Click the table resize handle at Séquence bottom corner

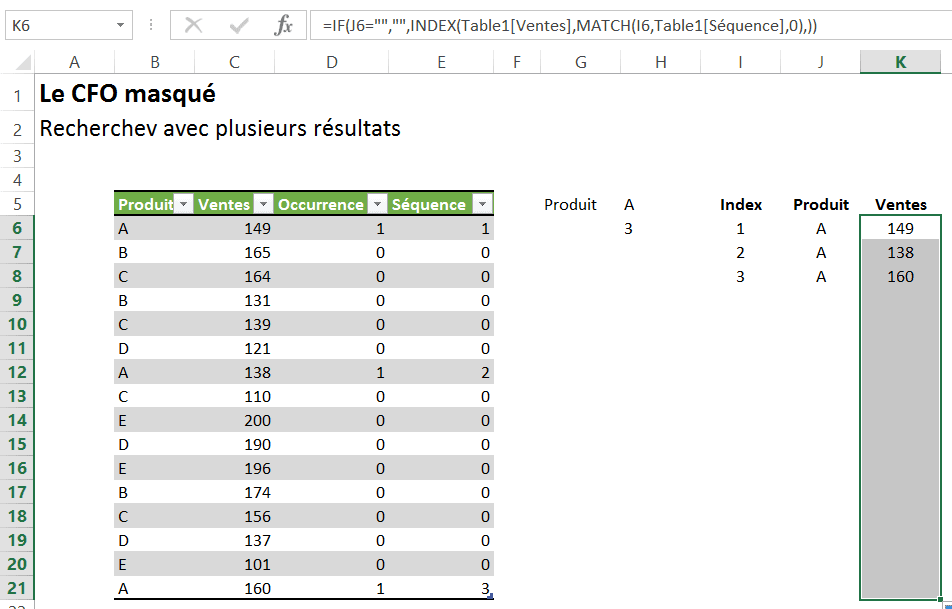click(490, 597)
